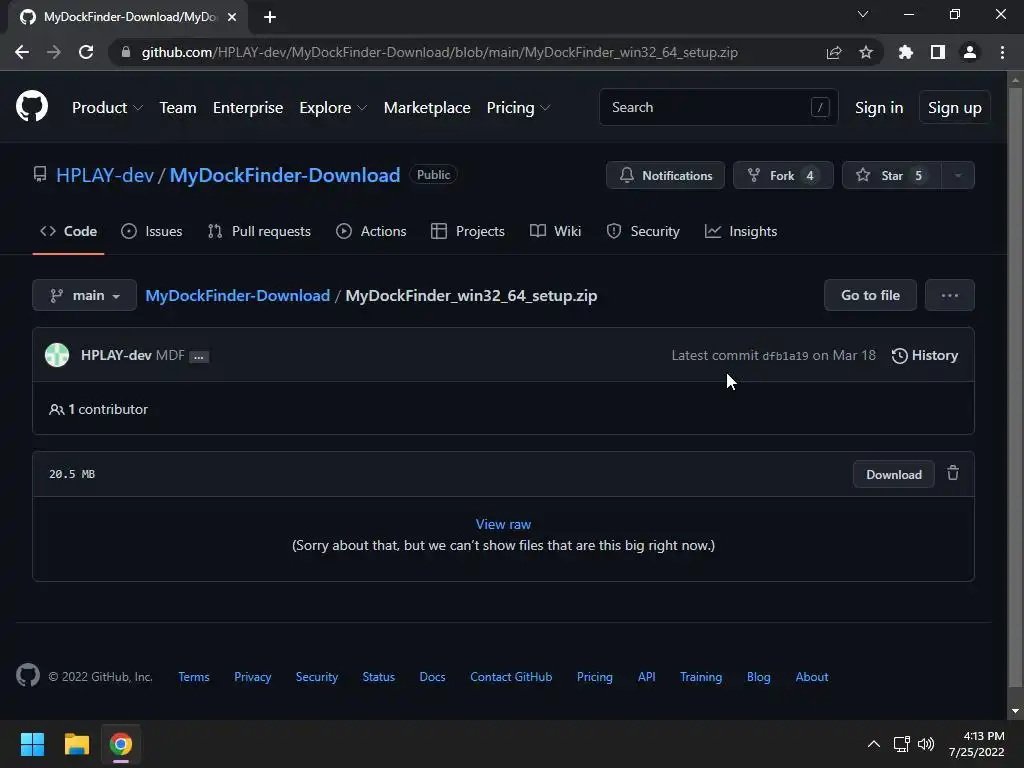Click Team in the header navigation

click(178, 108)
